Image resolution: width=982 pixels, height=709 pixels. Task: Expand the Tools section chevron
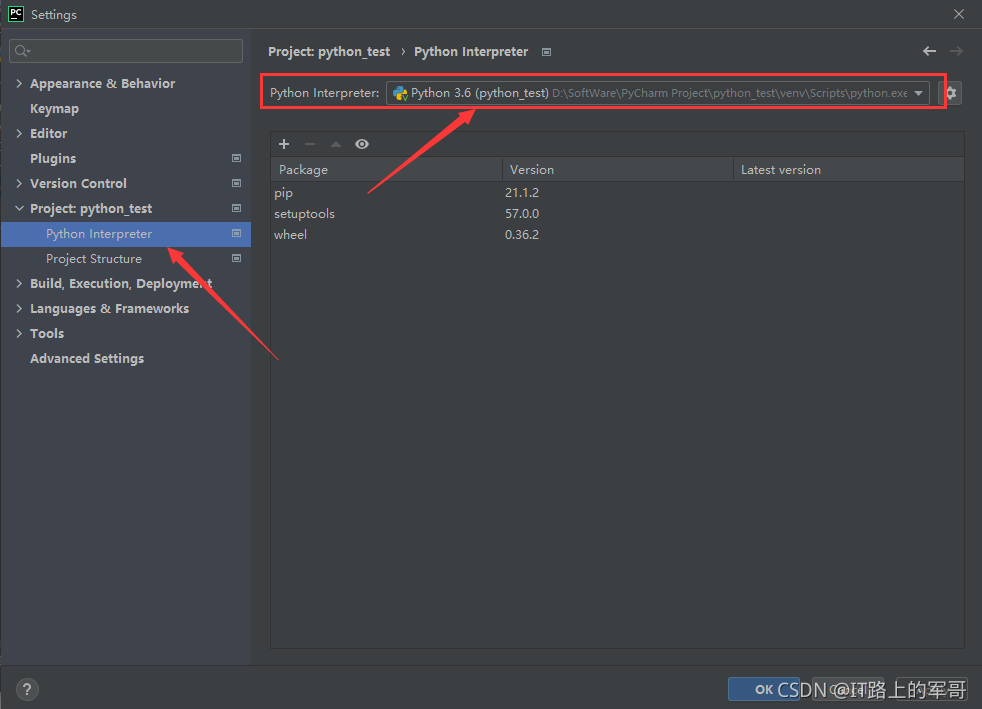[19, 334]
